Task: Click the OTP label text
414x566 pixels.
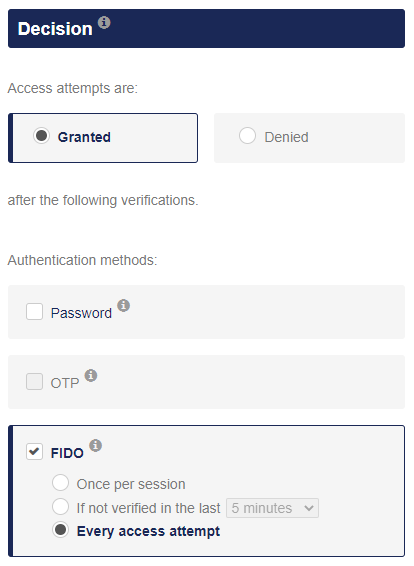Action: click(65, 383)
